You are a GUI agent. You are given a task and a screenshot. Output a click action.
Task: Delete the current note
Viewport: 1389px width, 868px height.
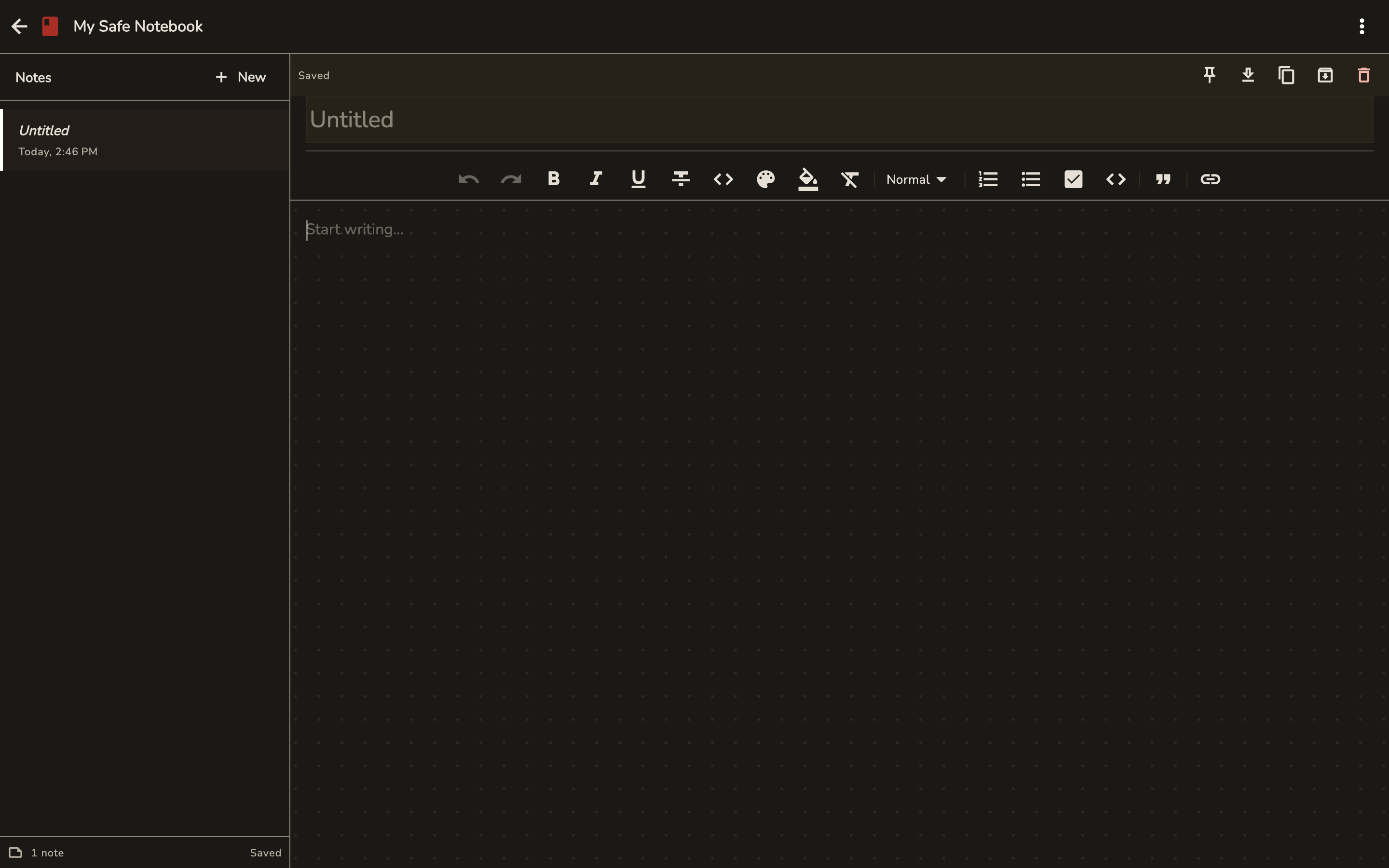coord(1362,75)
